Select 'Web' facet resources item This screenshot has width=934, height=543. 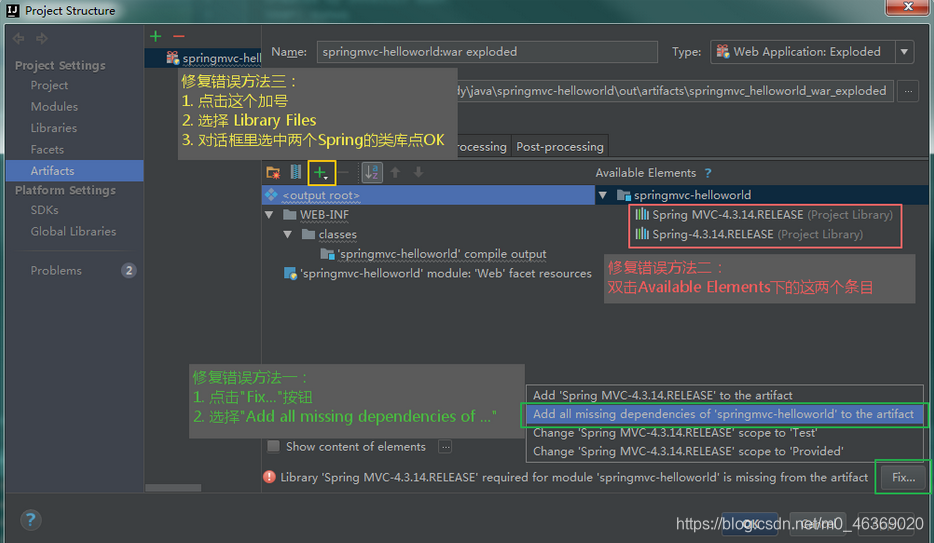[x=438, y=273]
